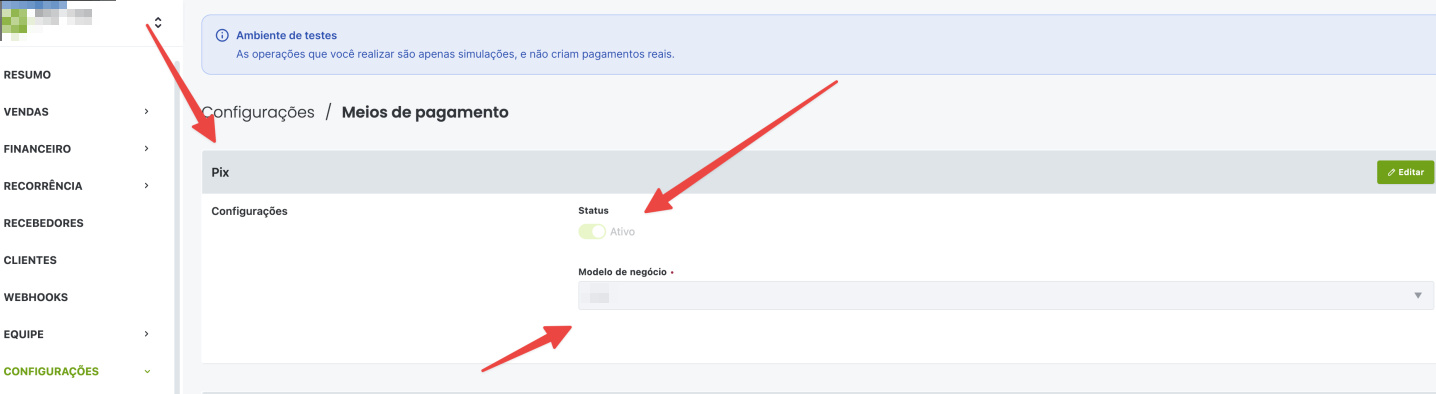Image resolution: width=1436 pixels, height=394 pixels.
Task: Open the Modelo de negócio dropdown
Action: point(1006,296)
